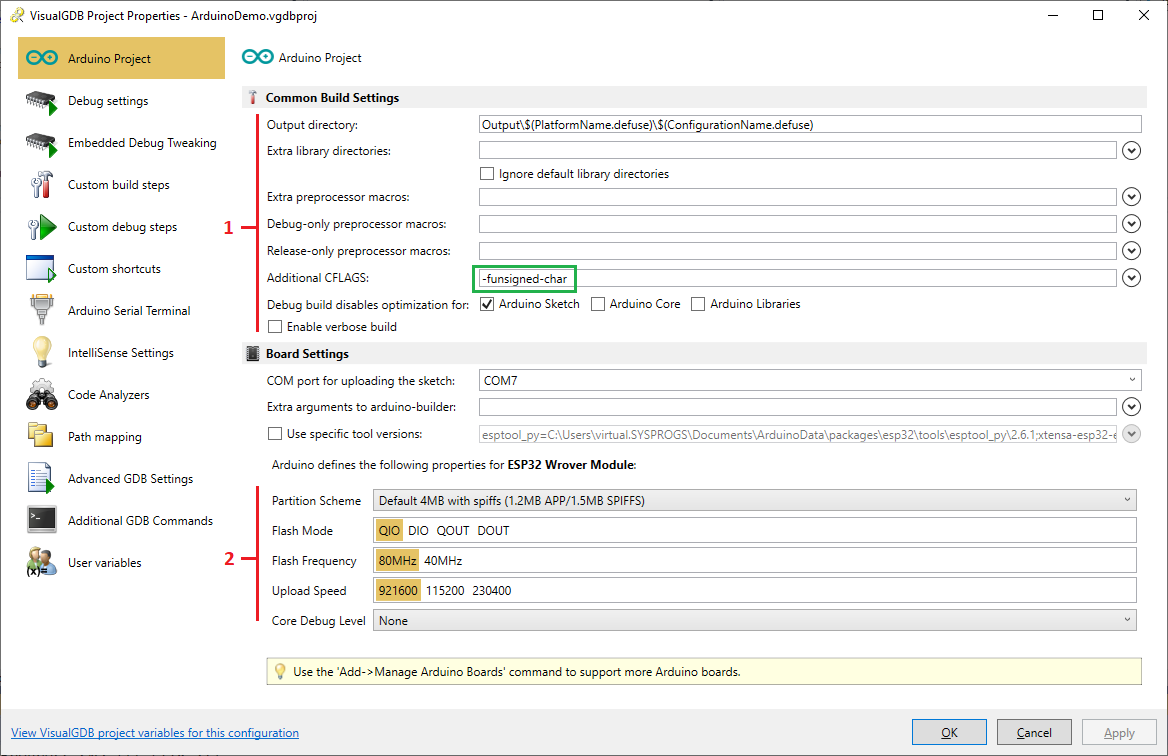Enable verbose build checkbox
The width and height of the screenshot is (1168, 756).
(275, 326)
